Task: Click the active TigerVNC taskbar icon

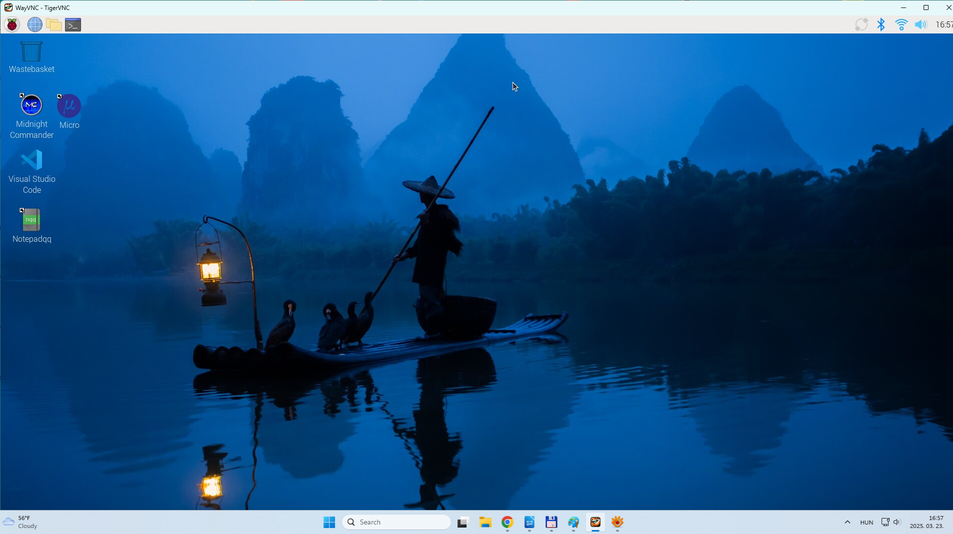Action: [x=595, y=522]
